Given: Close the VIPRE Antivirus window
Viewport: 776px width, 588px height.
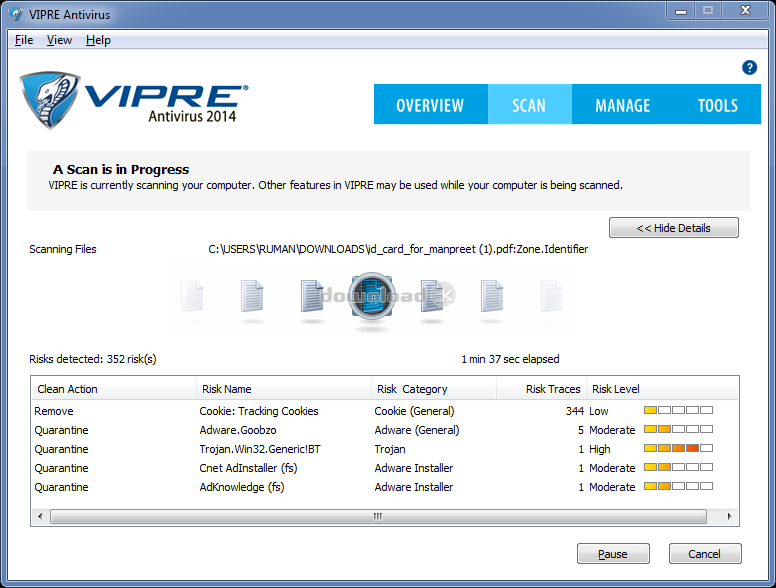Looking at the screenshot, I should pyautogui.click(x=745, y=10).
